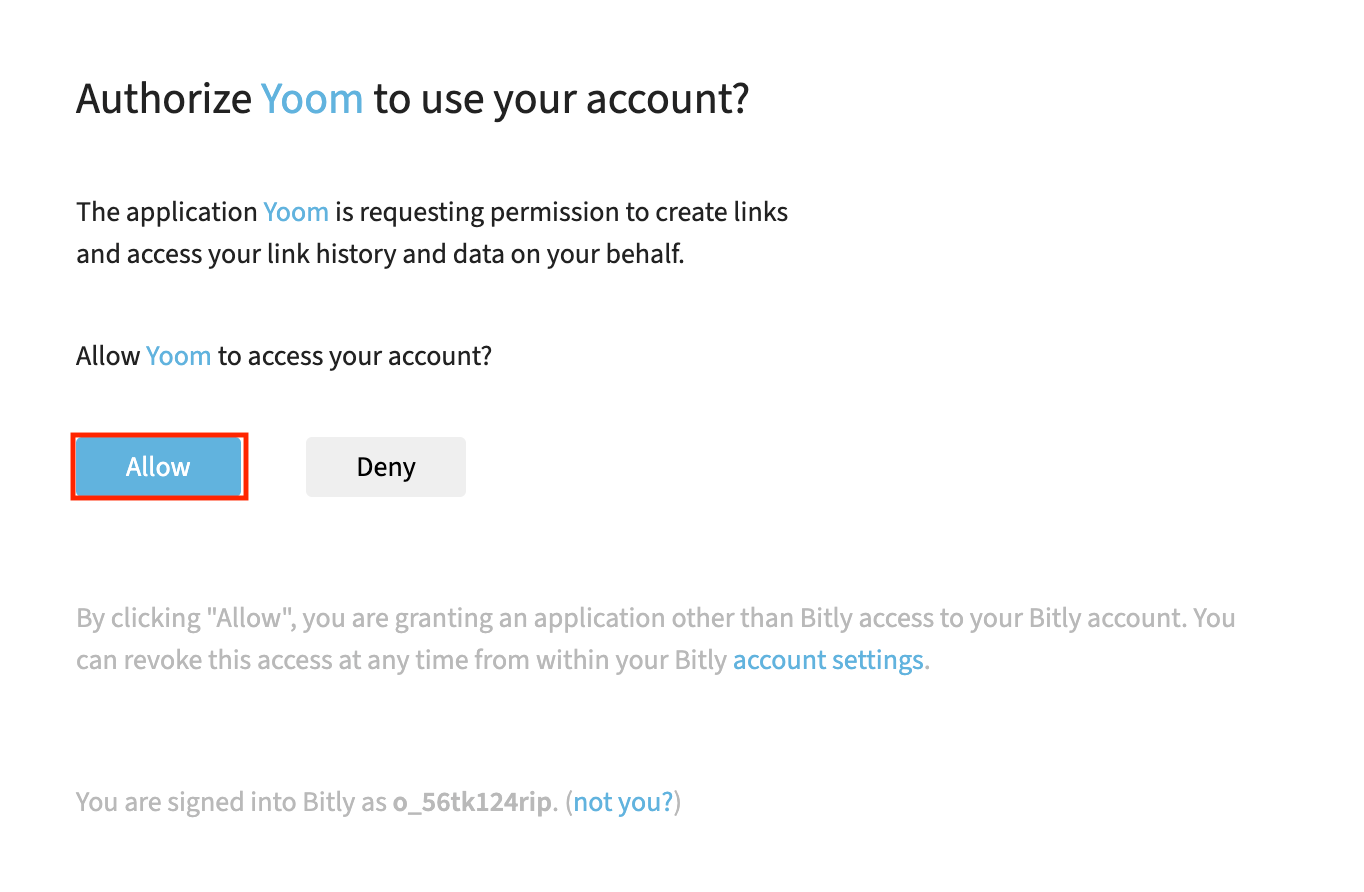
Task: Follow the Yoom link after "The application"
Action: coord(296,212)
